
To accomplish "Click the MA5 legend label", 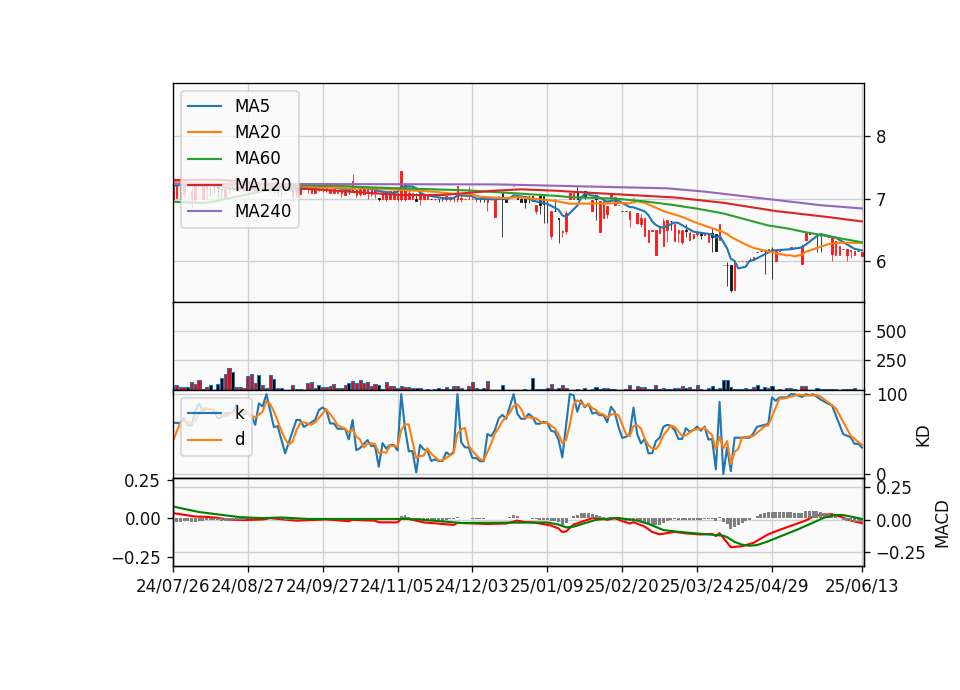I will 252,106.
